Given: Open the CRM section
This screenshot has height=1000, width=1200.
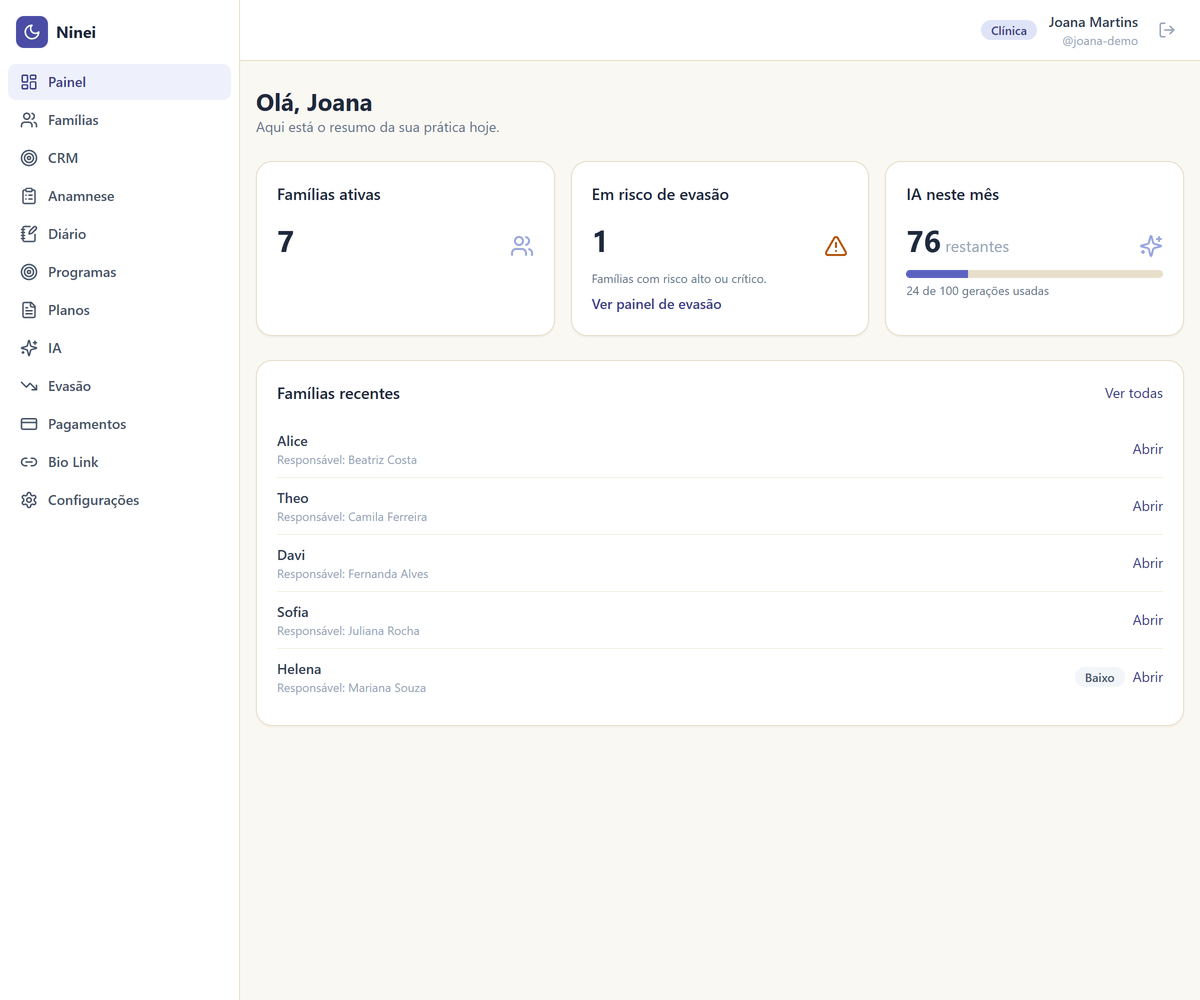Looking at the screenshot, I should tap(119, 158).
